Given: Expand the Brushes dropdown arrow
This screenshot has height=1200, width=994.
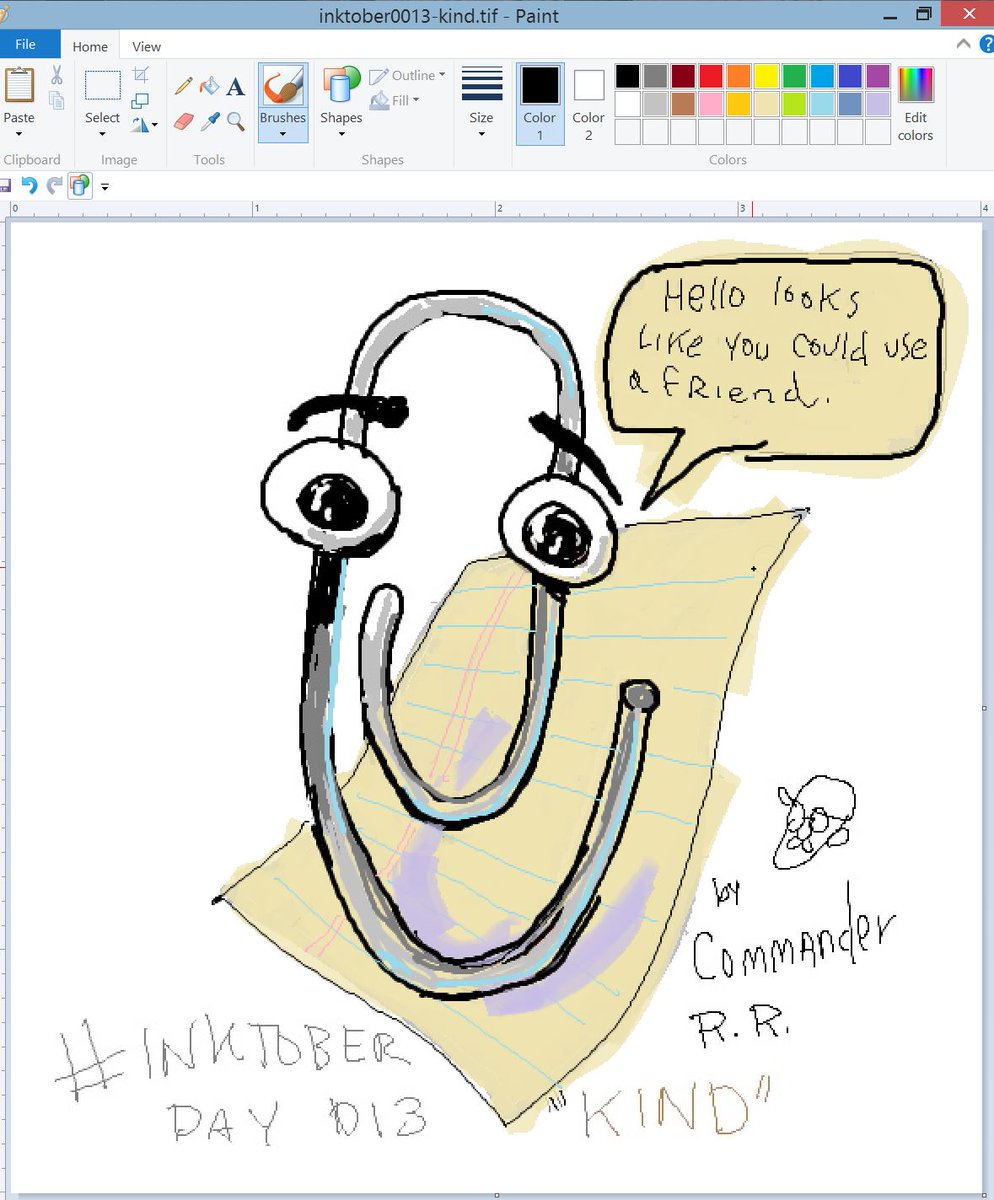Looking at the screenshot, I should coord(283,134).
